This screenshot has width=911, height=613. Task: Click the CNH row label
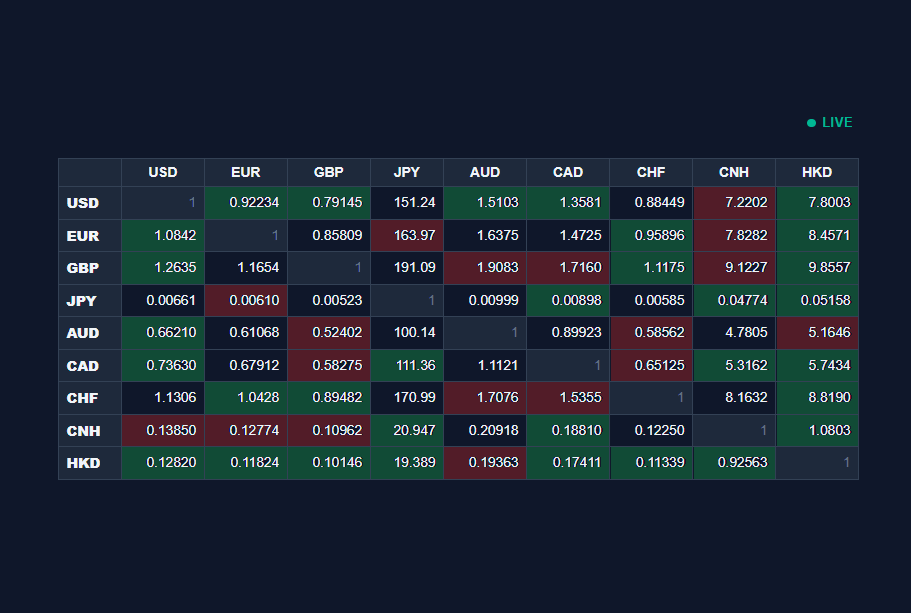pos(90,431)
